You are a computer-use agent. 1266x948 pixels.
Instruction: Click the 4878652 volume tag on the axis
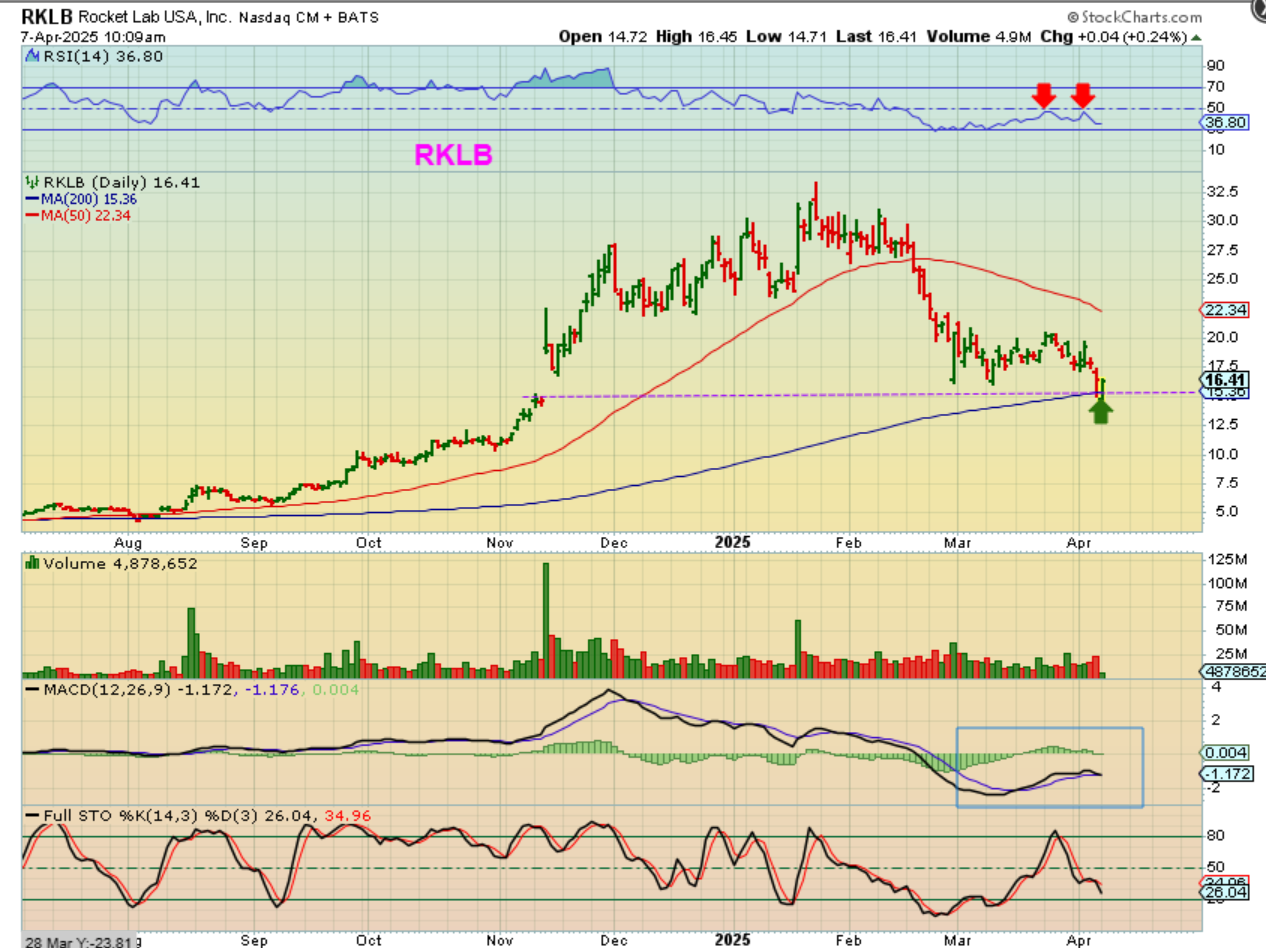pos(1232,673)
